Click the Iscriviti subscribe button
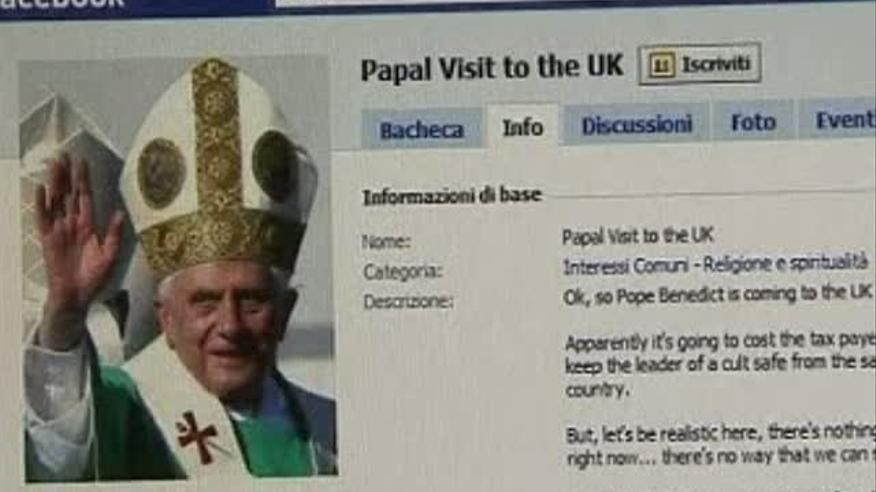Viewport: 876px width, 492px height. tap(699, 64)
